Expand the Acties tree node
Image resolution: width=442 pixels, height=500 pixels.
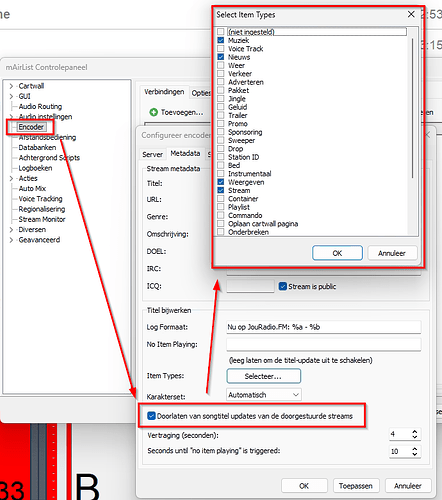point(11,178)
